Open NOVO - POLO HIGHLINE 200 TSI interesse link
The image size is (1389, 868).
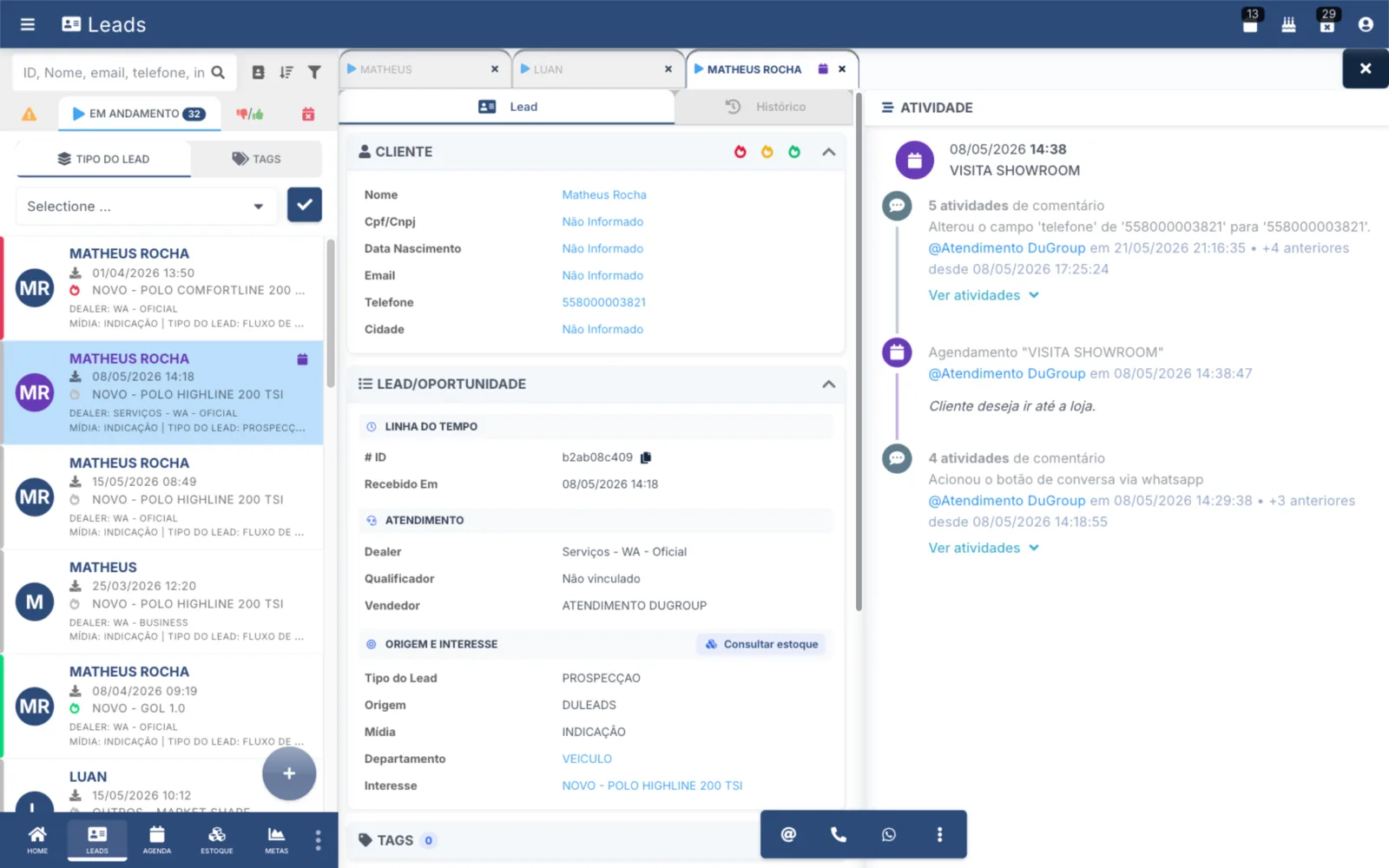652,786
